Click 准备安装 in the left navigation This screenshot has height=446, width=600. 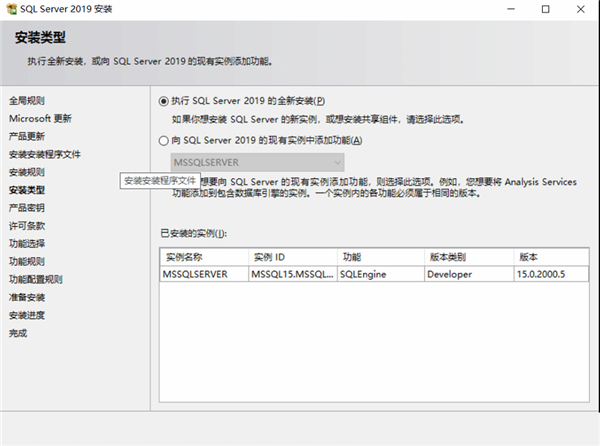click(x=27, y=298)
